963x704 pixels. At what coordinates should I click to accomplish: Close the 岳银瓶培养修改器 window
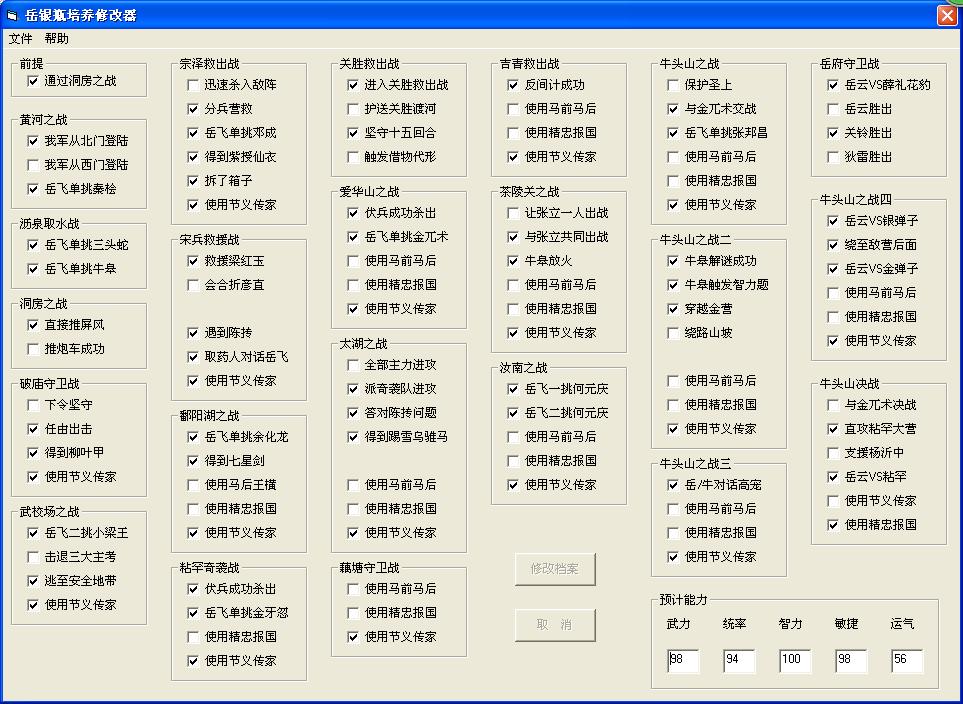pos(946,15)
